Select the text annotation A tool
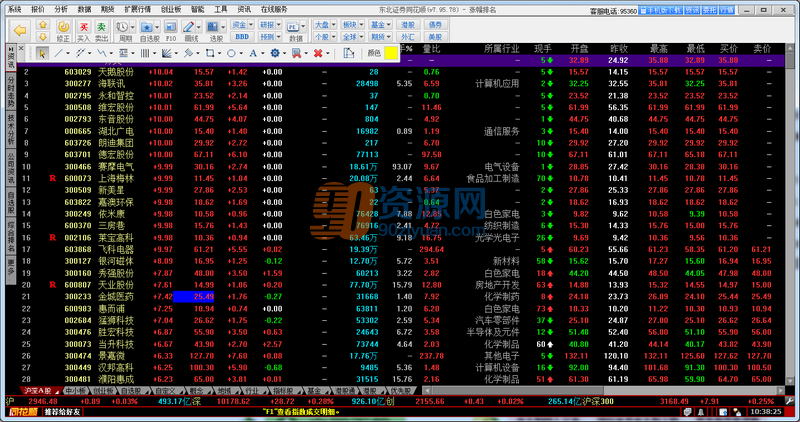Viewport: 800px width, 422px height. pyautogui.click(x=253, y=53)
